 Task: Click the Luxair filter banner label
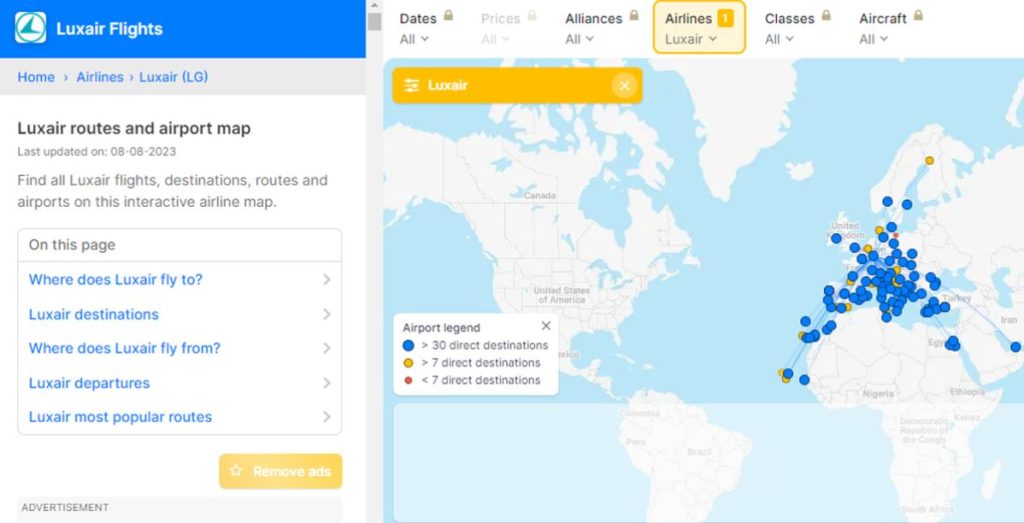click(448, 86)
